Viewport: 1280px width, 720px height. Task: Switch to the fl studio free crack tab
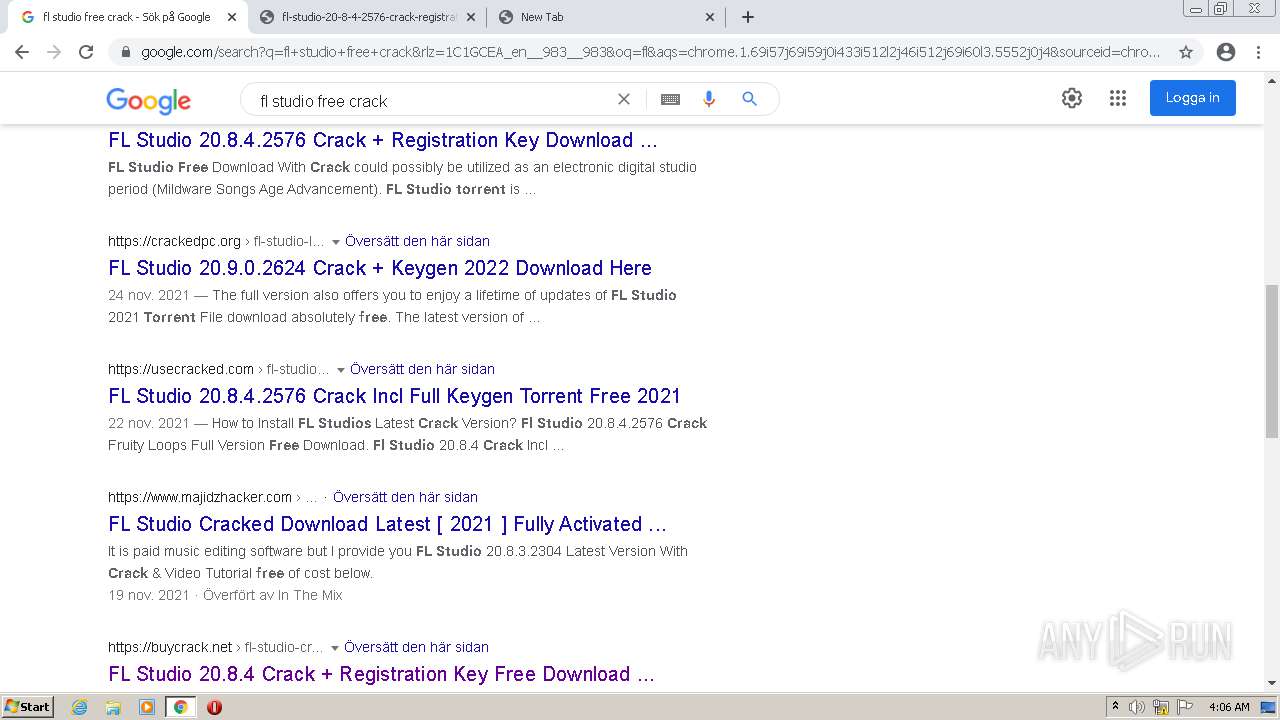tap(126, 17)
